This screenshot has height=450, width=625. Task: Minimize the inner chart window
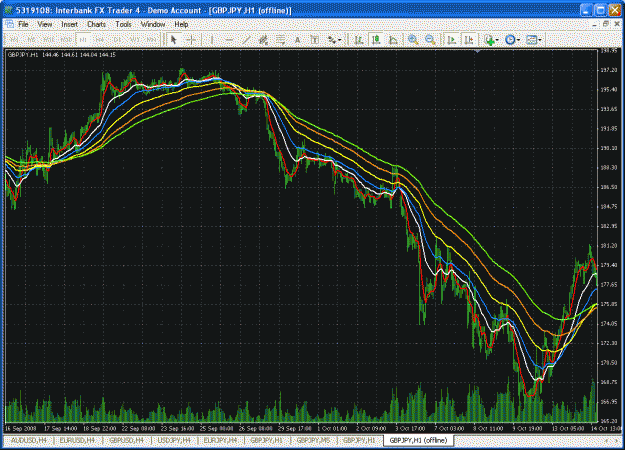pos(595,24)
